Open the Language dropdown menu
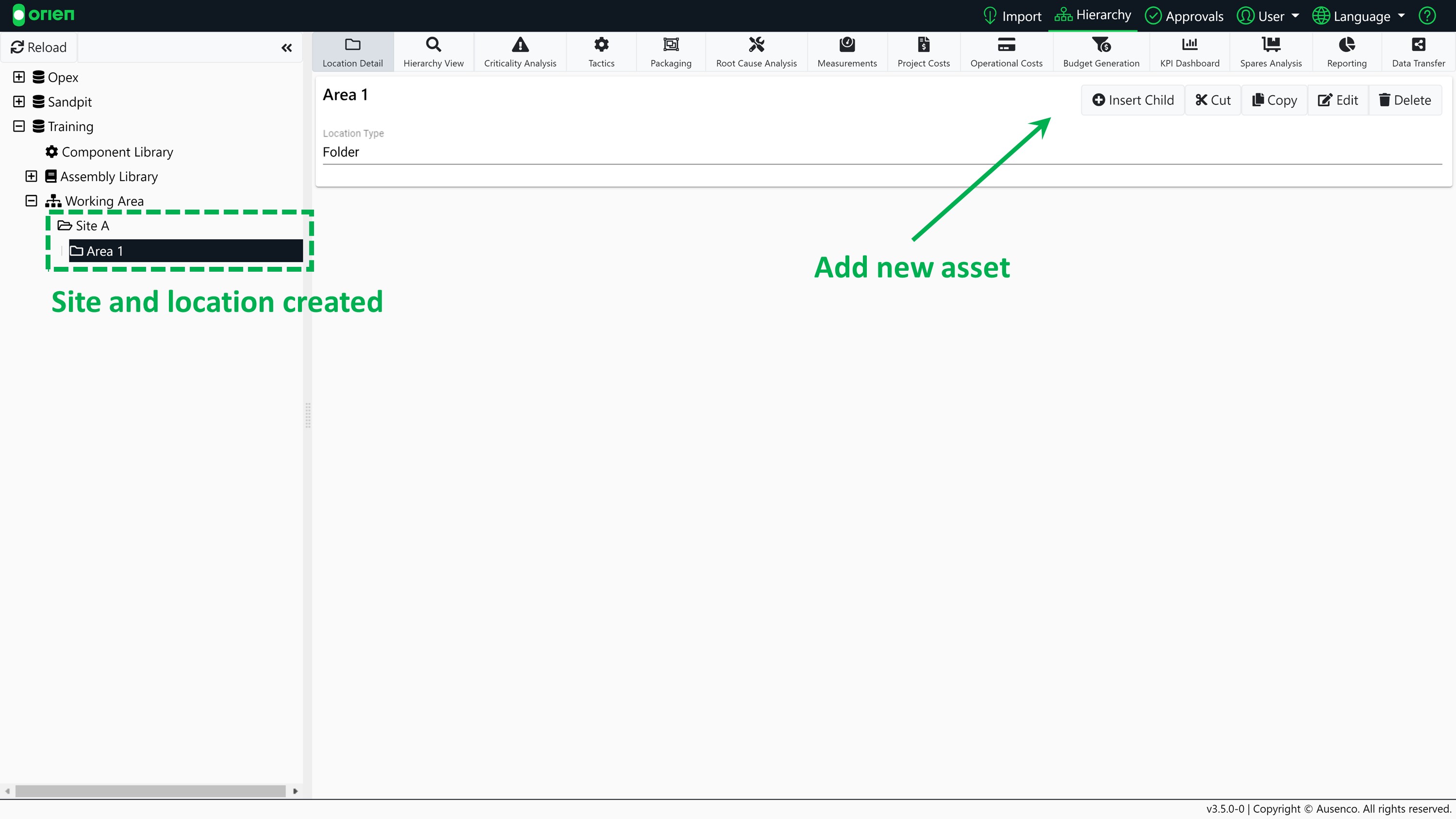The width and height of the screenshot is (1456, 819). [x=1358, y=16]
